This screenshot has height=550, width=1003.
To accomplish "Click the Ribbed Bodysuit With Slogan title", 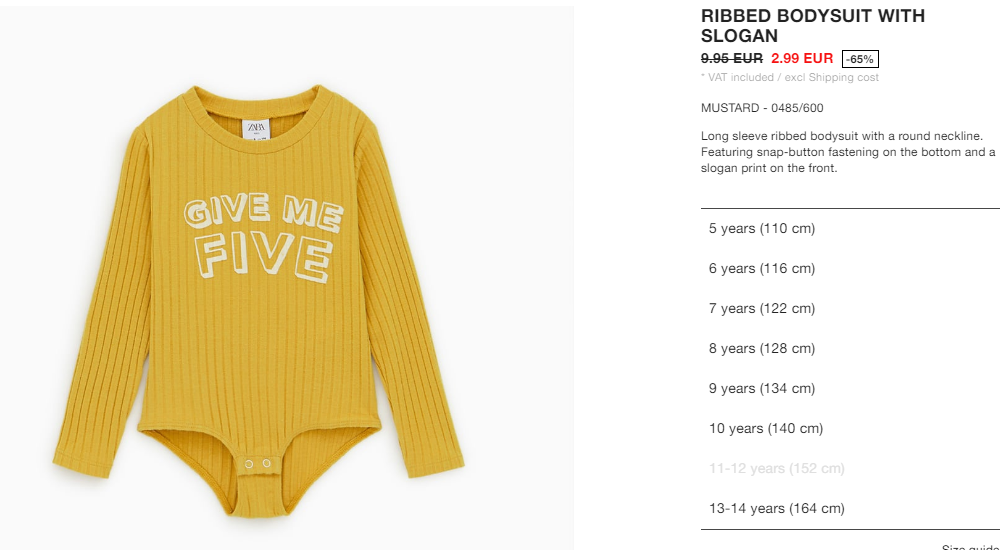I will point(813,26).
